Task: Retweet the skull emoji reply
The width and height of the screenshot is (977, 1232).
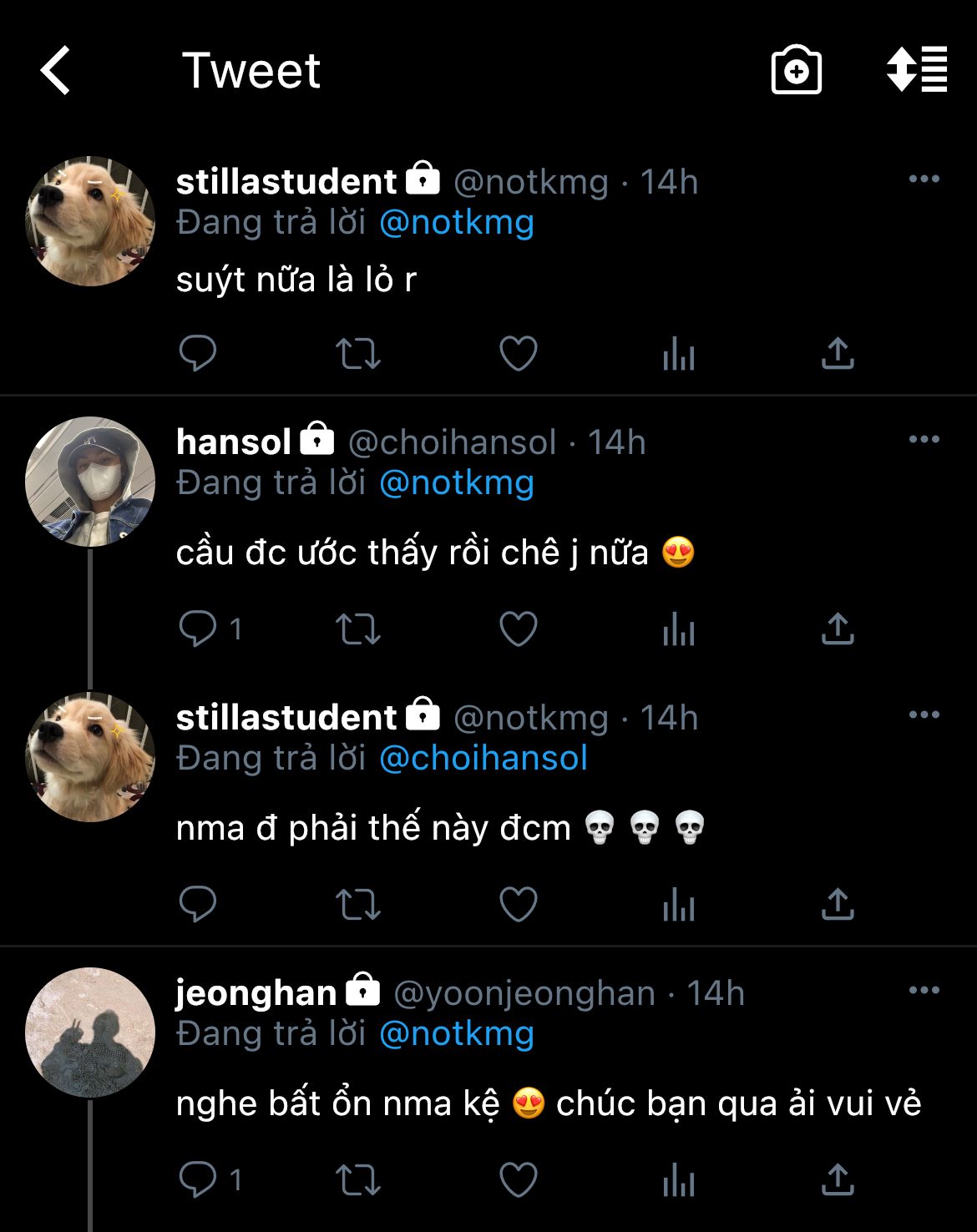Action: click(x=357, y=904)
